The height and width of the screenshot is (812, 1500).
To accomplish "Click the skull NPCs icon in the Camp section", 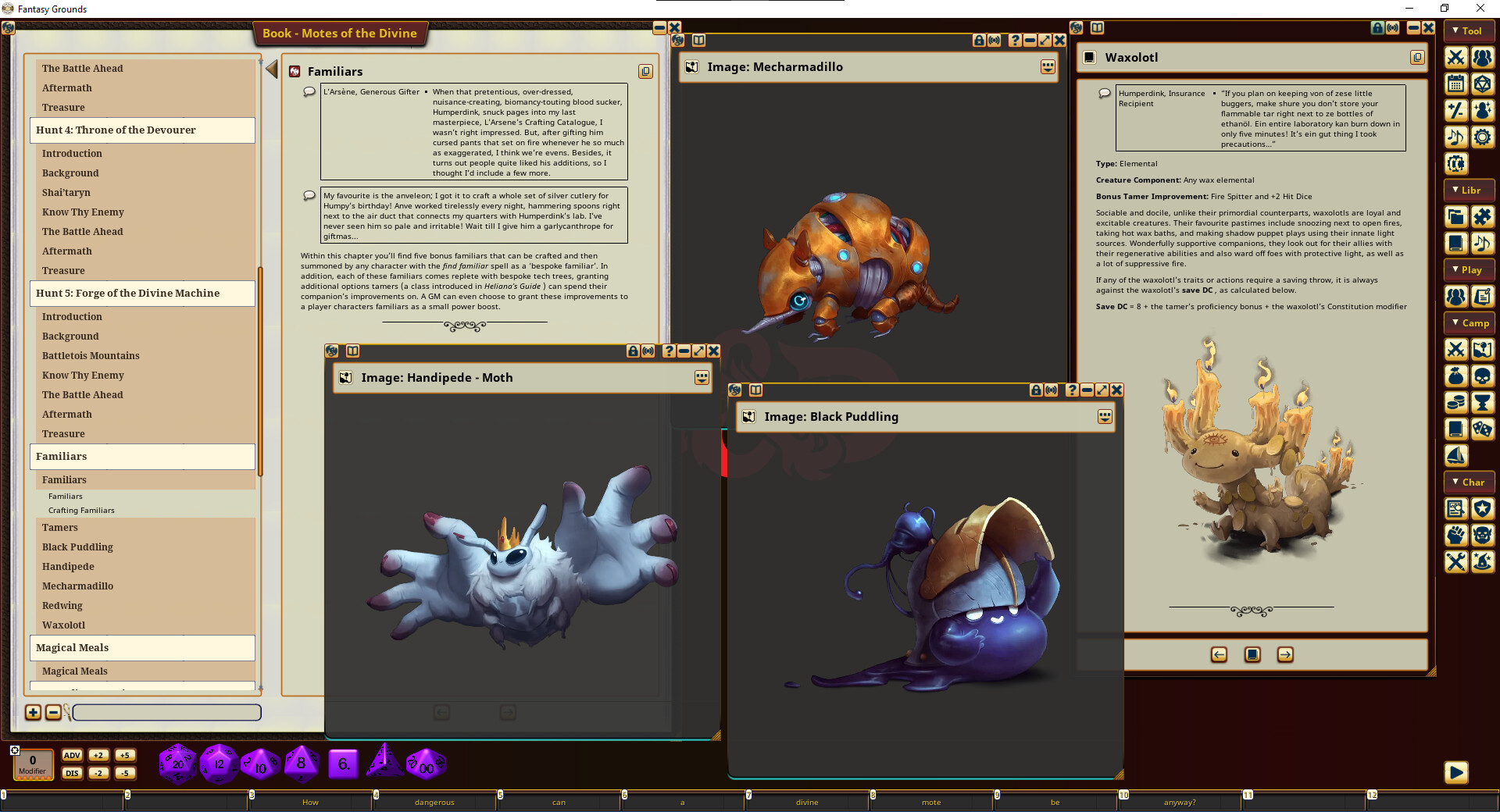I will 1483,376.
